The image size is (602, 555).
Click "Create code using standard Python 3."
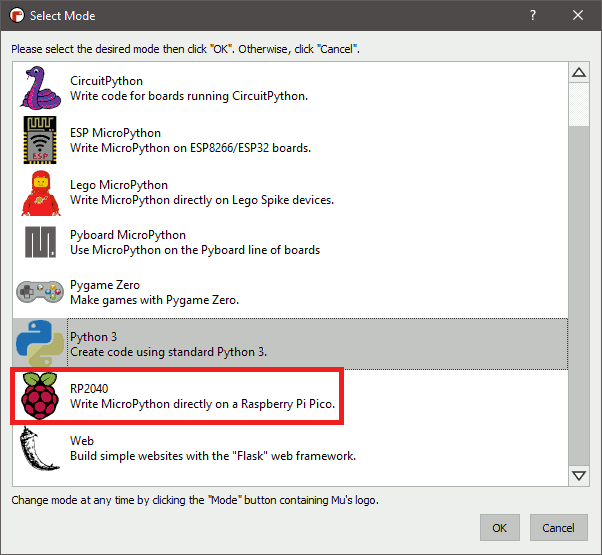169,352
